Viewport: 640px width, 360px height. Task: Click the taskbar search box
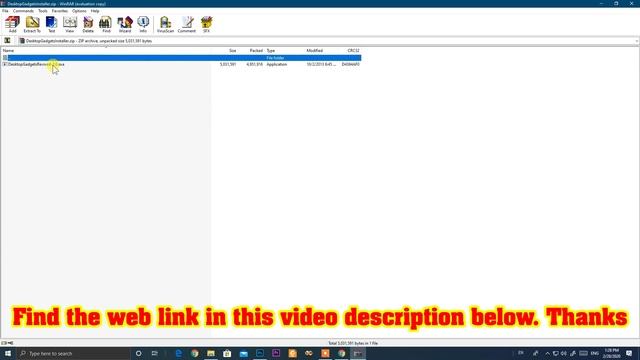[x=73, y=353]
